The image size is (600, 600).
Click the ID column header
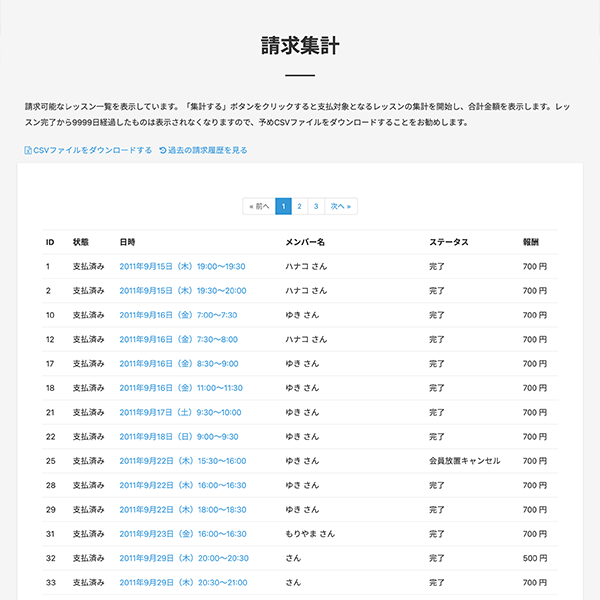click(50, 242)
